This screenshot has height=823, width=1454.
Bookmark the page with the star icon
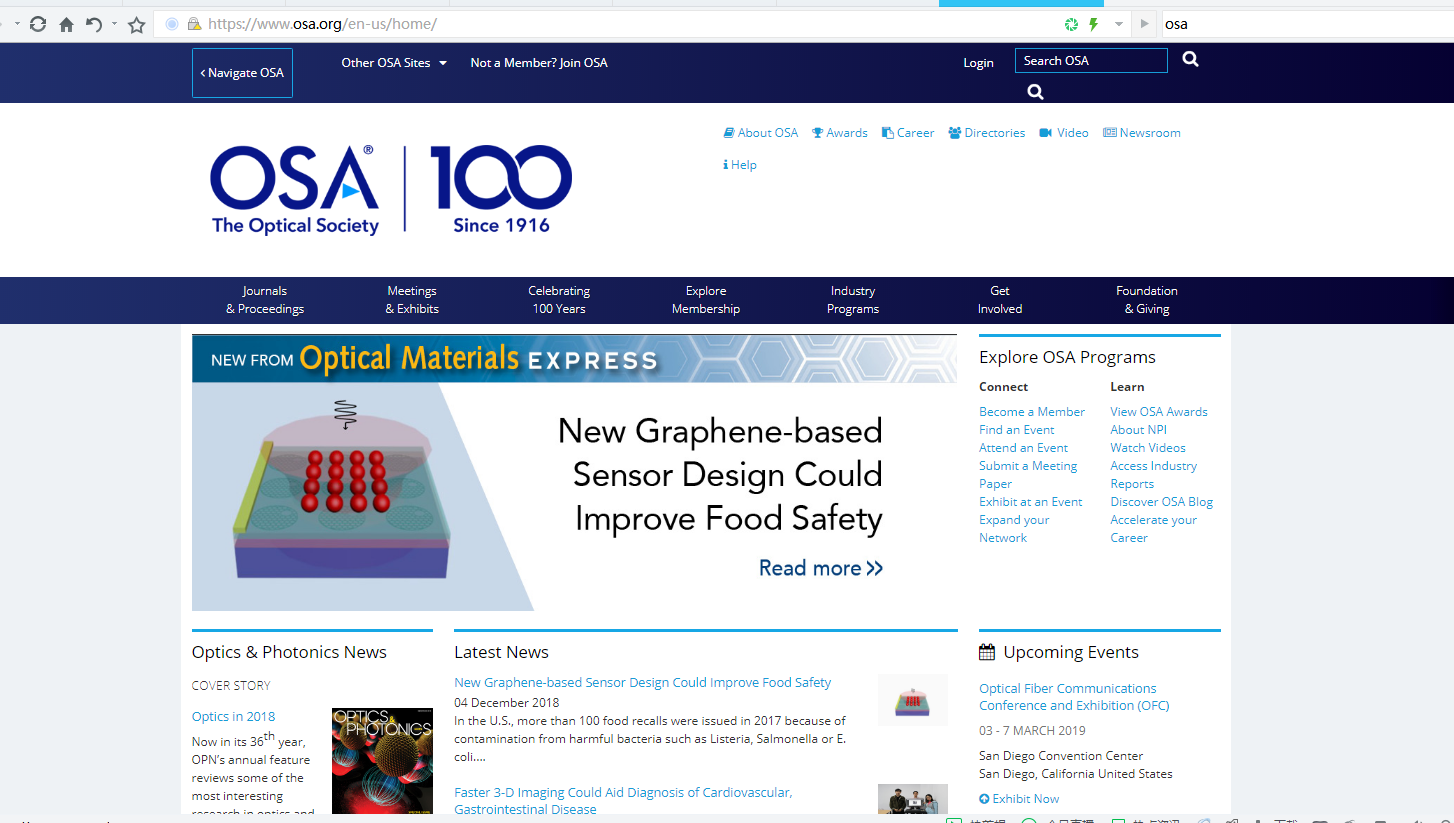click(137, 24)
